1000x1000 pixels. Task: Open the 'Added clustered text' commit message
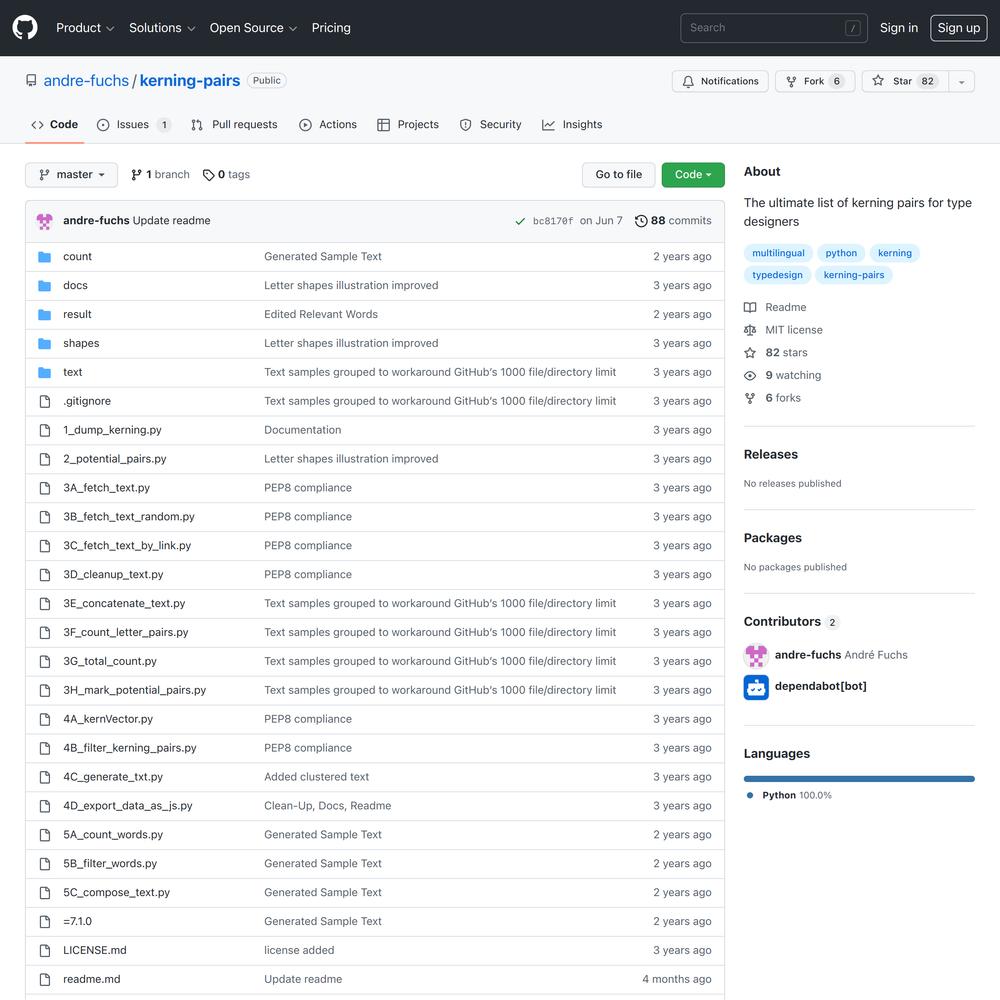pyautogui.click(x=316, y=777)
